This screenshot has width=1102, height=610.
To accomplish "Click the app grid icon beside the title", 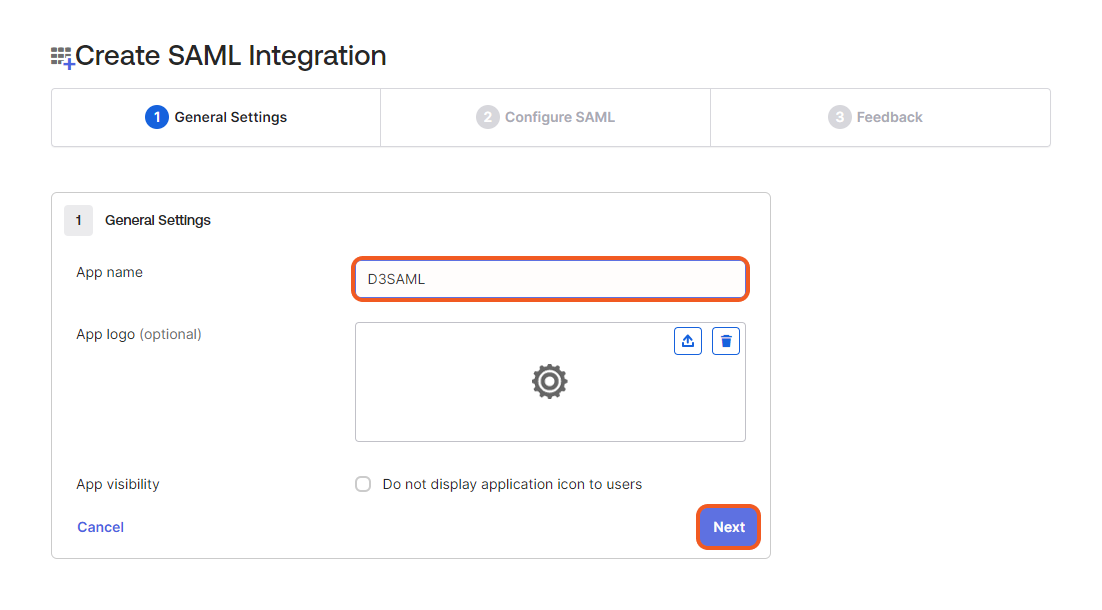I will 62,57.
